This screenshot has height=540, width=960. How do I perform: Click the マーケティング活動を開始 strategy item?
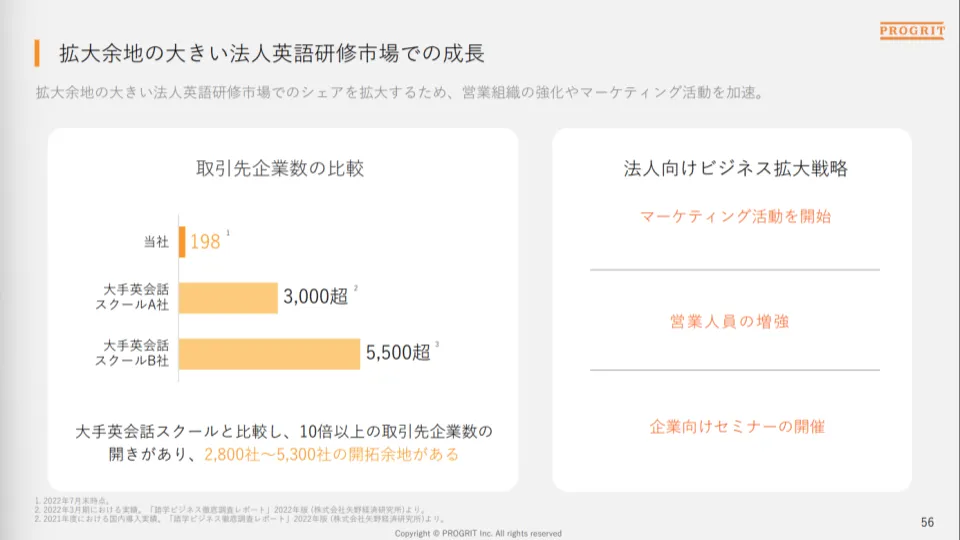[735, 216]
